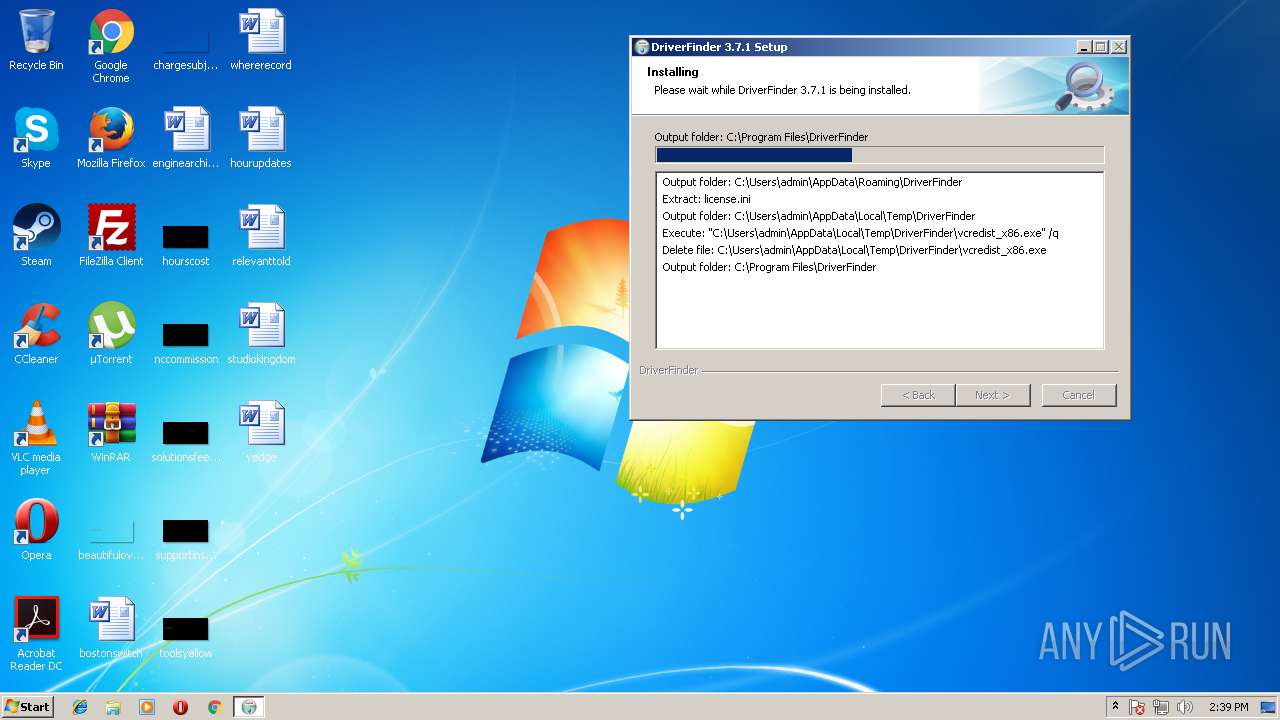The image size is (1280, 720).
Task: Select the supportins... desktop file
Action: point(185,540)
